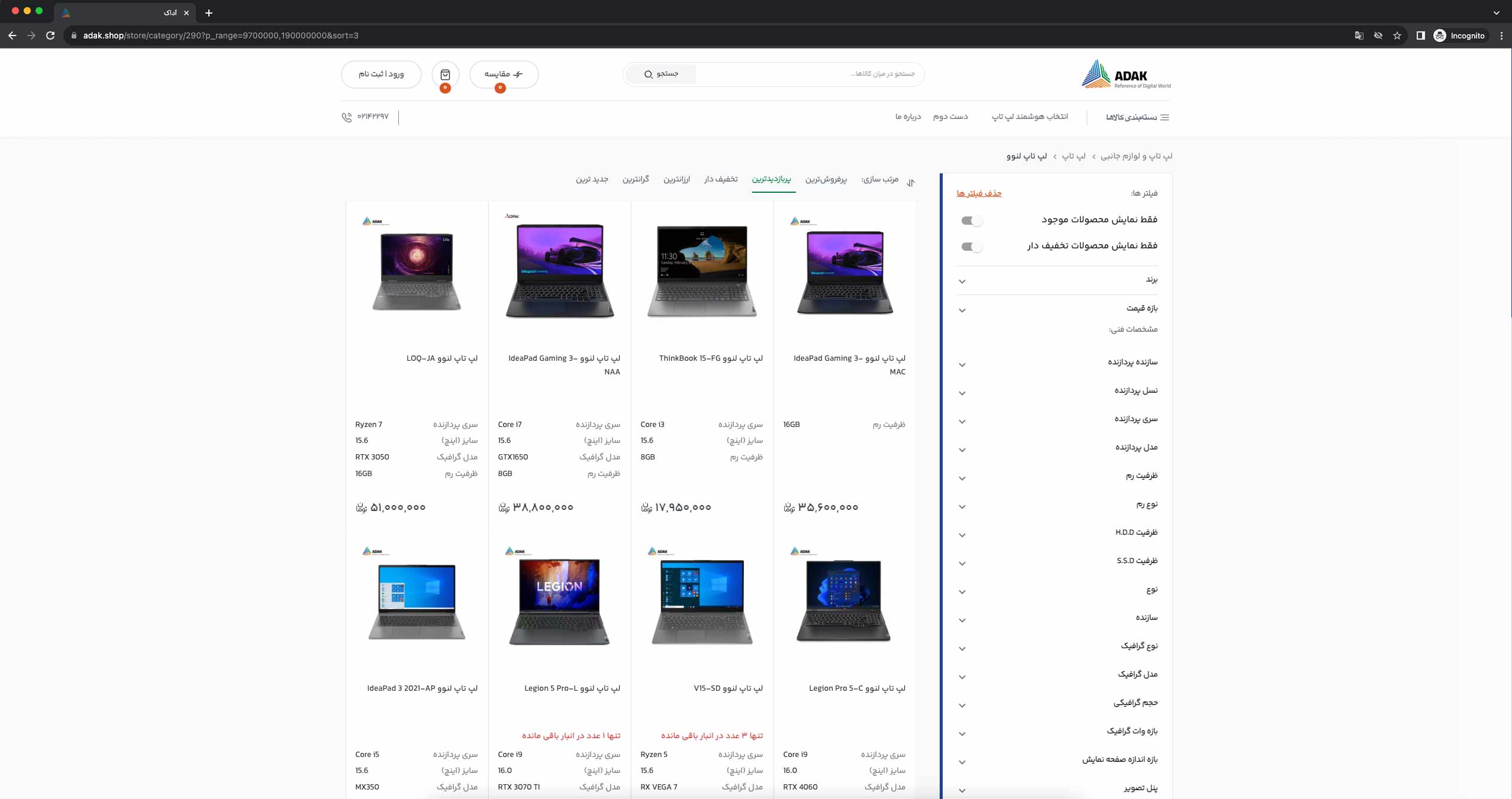
Task: Sort by ارزانترین (cheapest)
Action: [x=676, y=179]
